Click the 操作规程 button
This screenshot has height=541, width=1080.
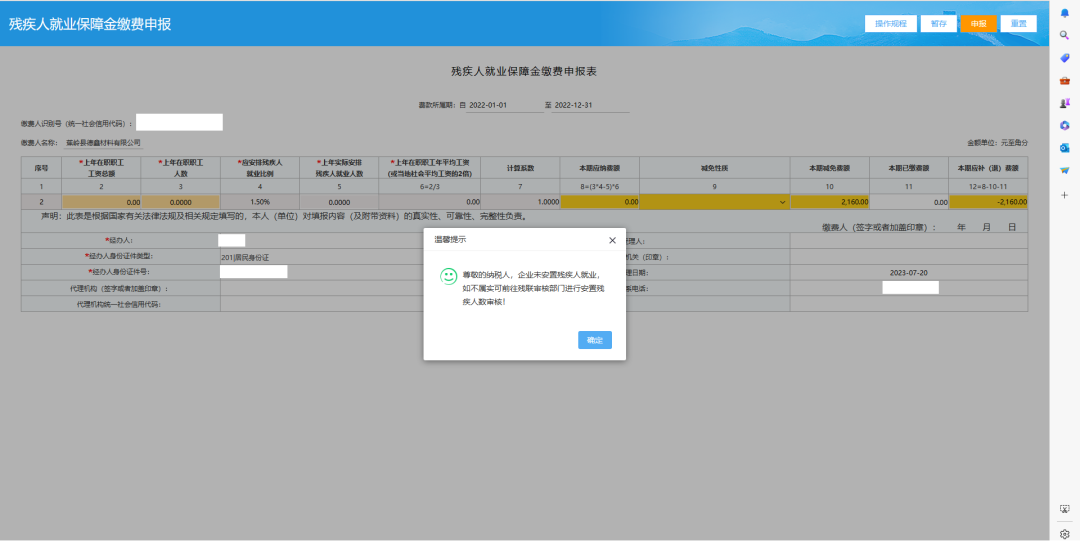(890, 24)
